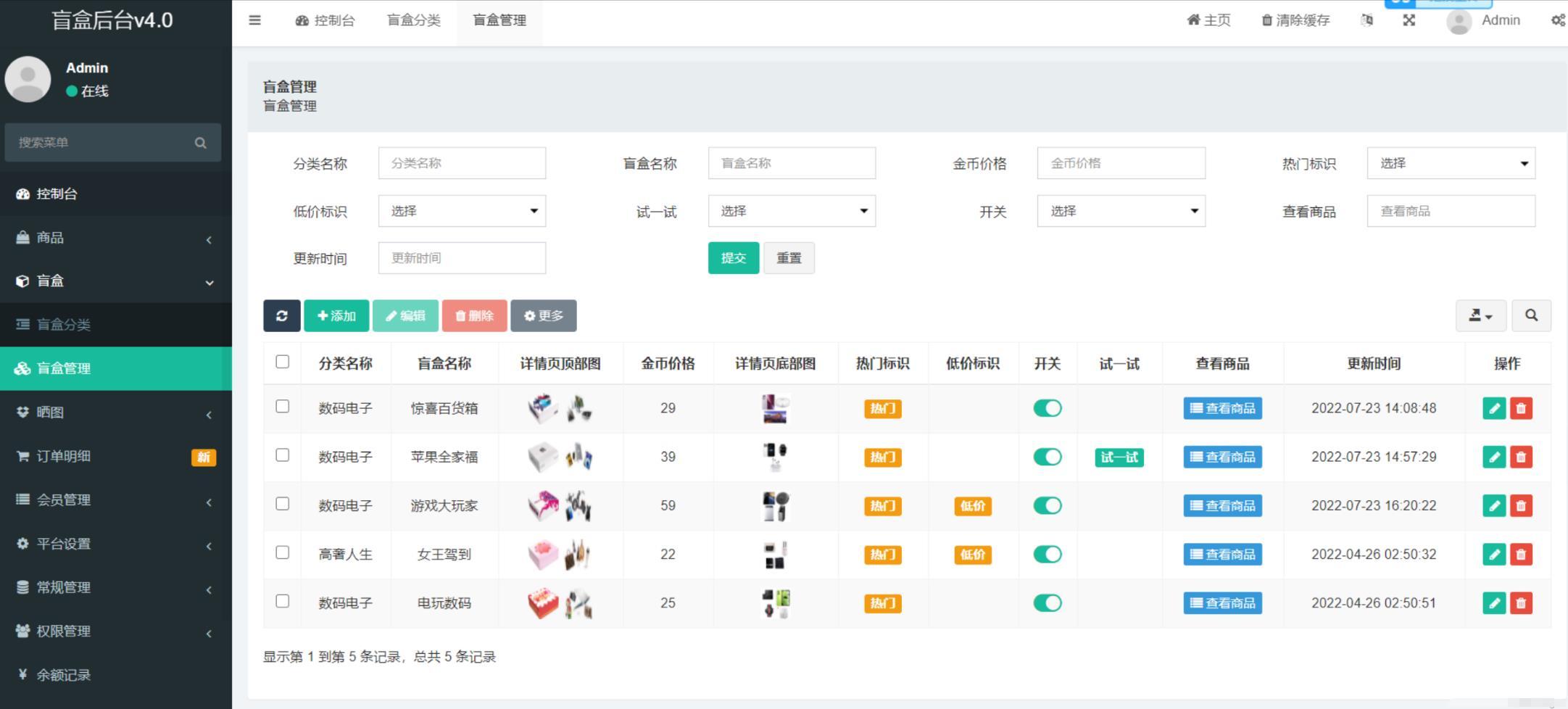Image resolution: width=1568 pixels, height=709 pixels.
Task: Delete the 女王驾到 row with trash icon
Action: click(x=1521, y=555)
